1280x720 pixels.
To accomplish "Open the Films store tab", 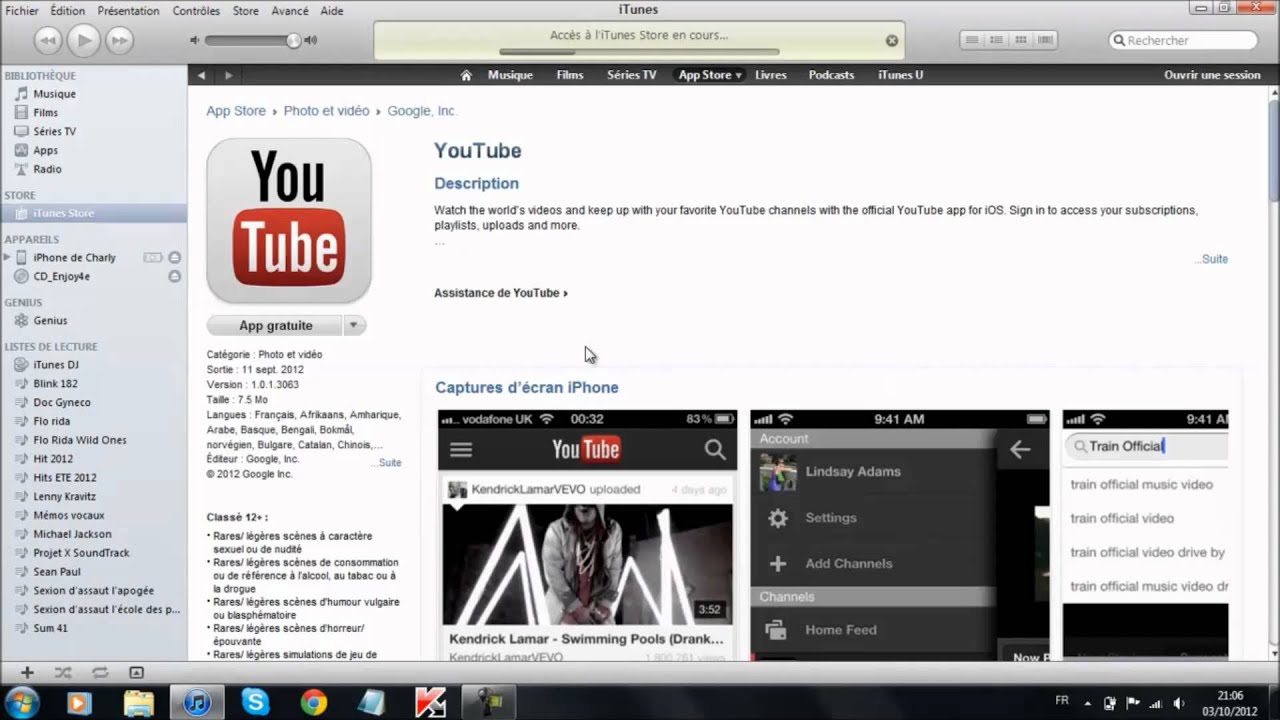I will coord(570,75).
